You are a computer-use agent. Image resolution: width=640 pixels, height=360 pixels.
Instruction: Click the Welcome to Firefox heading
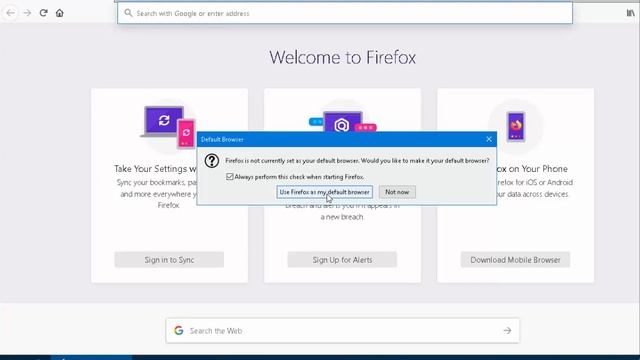click(342, 57)
